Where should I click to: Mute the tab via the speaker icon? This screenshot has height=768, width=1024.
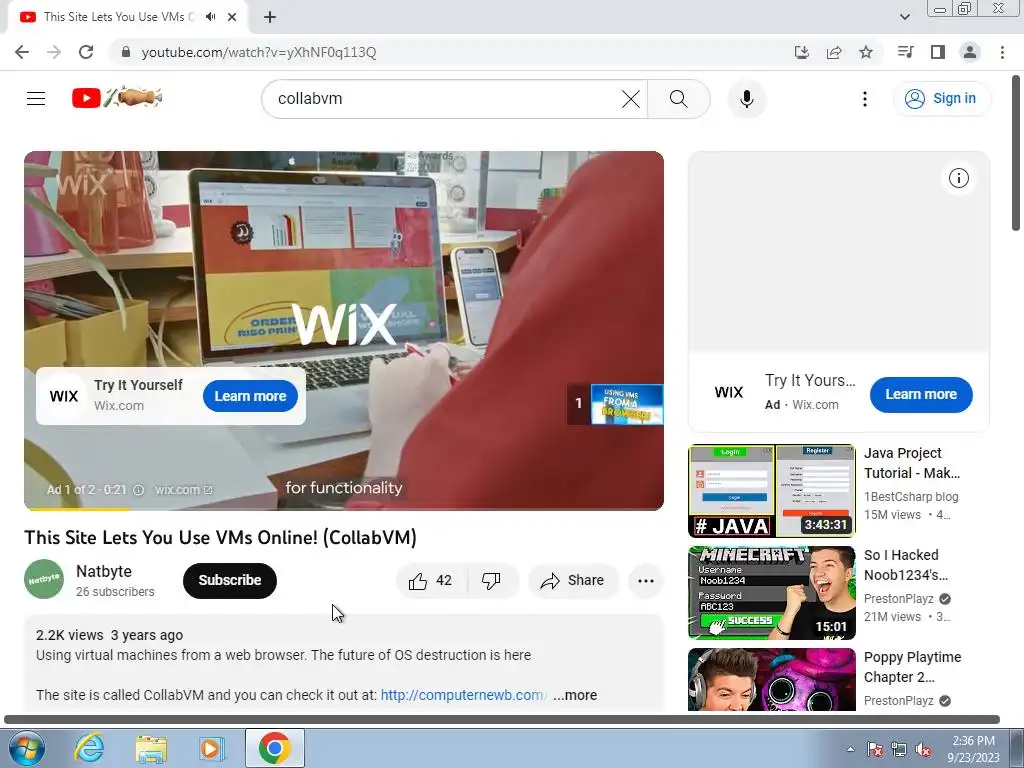[x=210, y=17]
